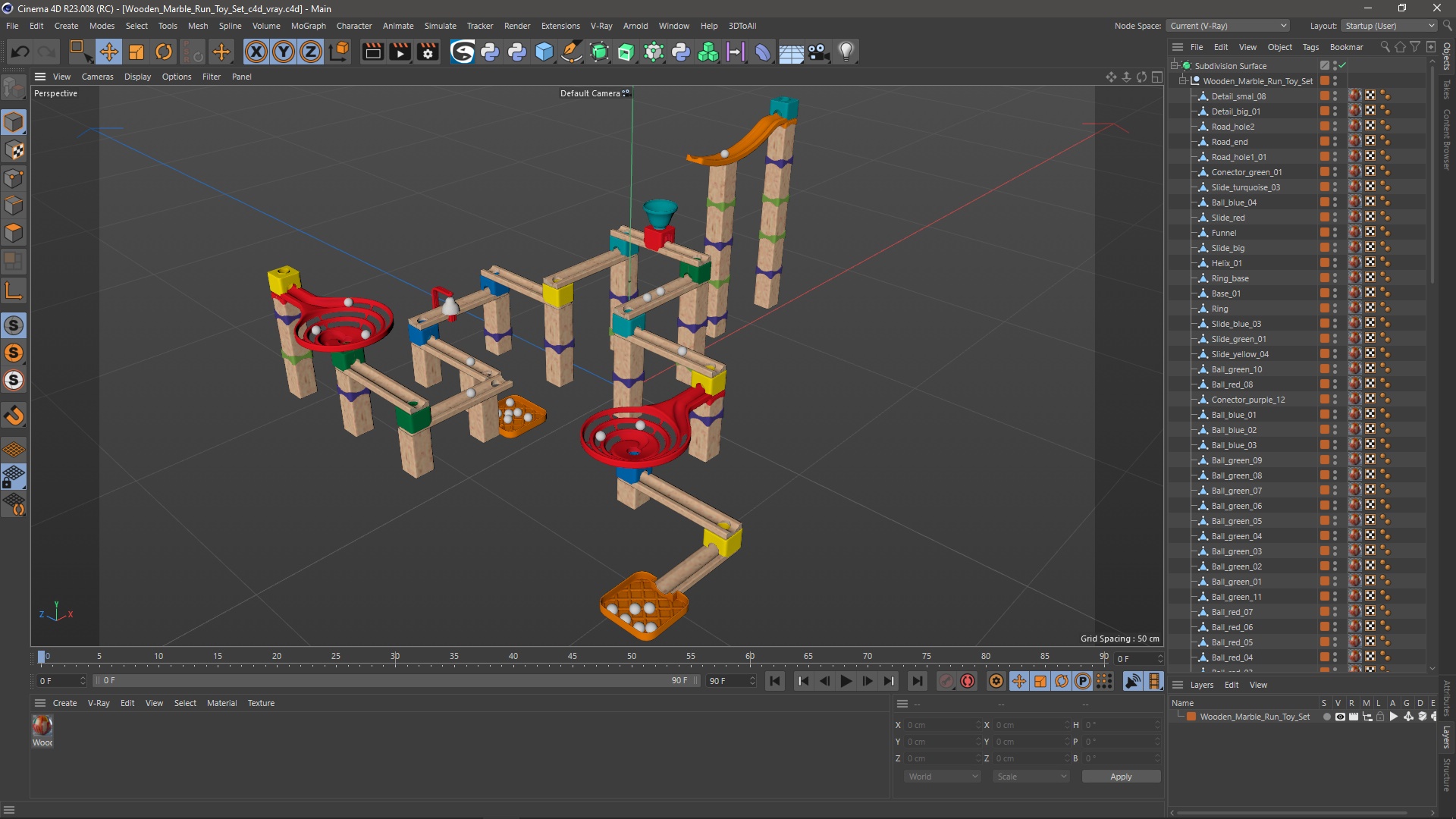
Task: Click the Light bulb icon
Action: (846, 52)
